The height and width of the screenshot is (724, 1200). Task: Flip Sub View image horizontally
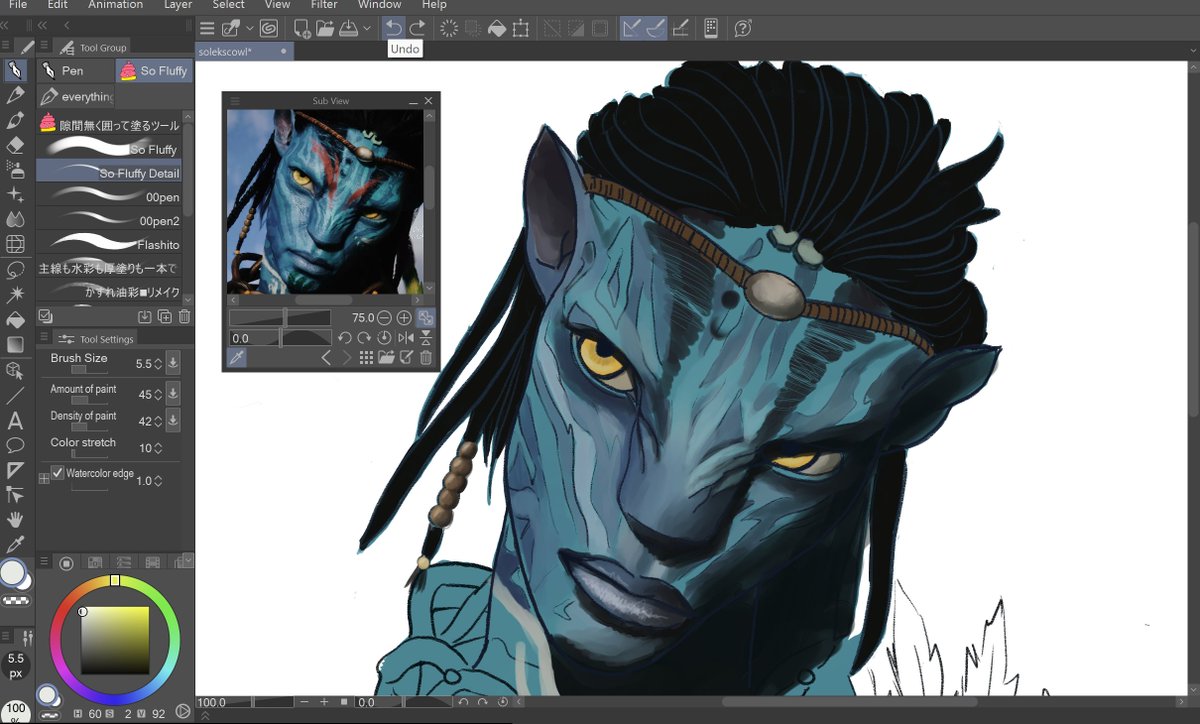[x=405, y=338]
